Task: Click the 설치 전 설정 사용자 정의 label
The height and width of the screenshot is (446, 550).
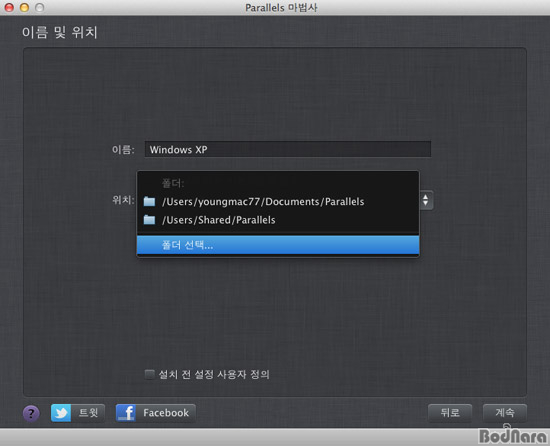Action: coord(214,374)
